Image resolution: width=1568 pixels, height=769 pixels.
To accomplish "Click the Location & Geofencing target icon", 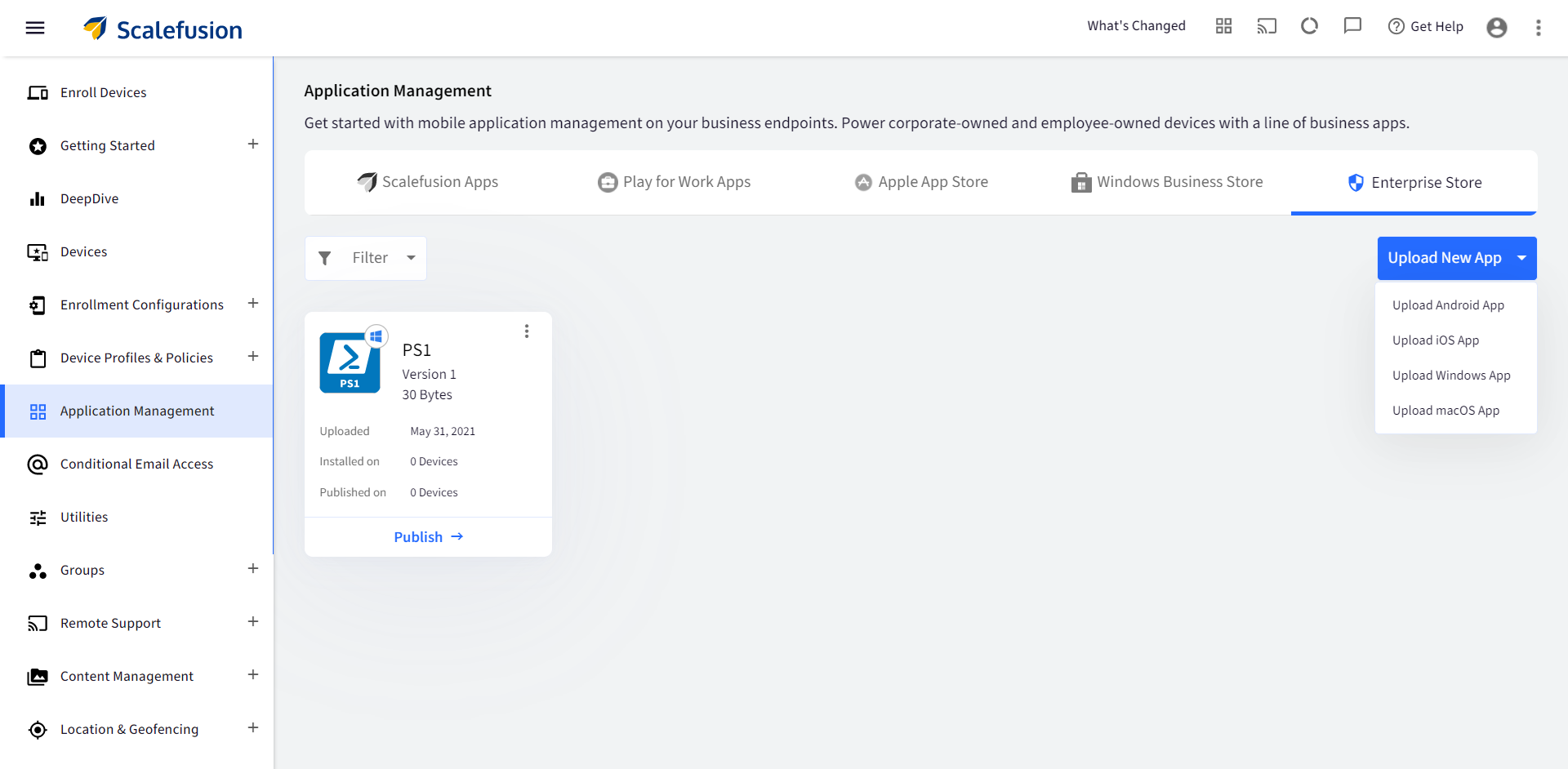I will (x=38, y=730).
